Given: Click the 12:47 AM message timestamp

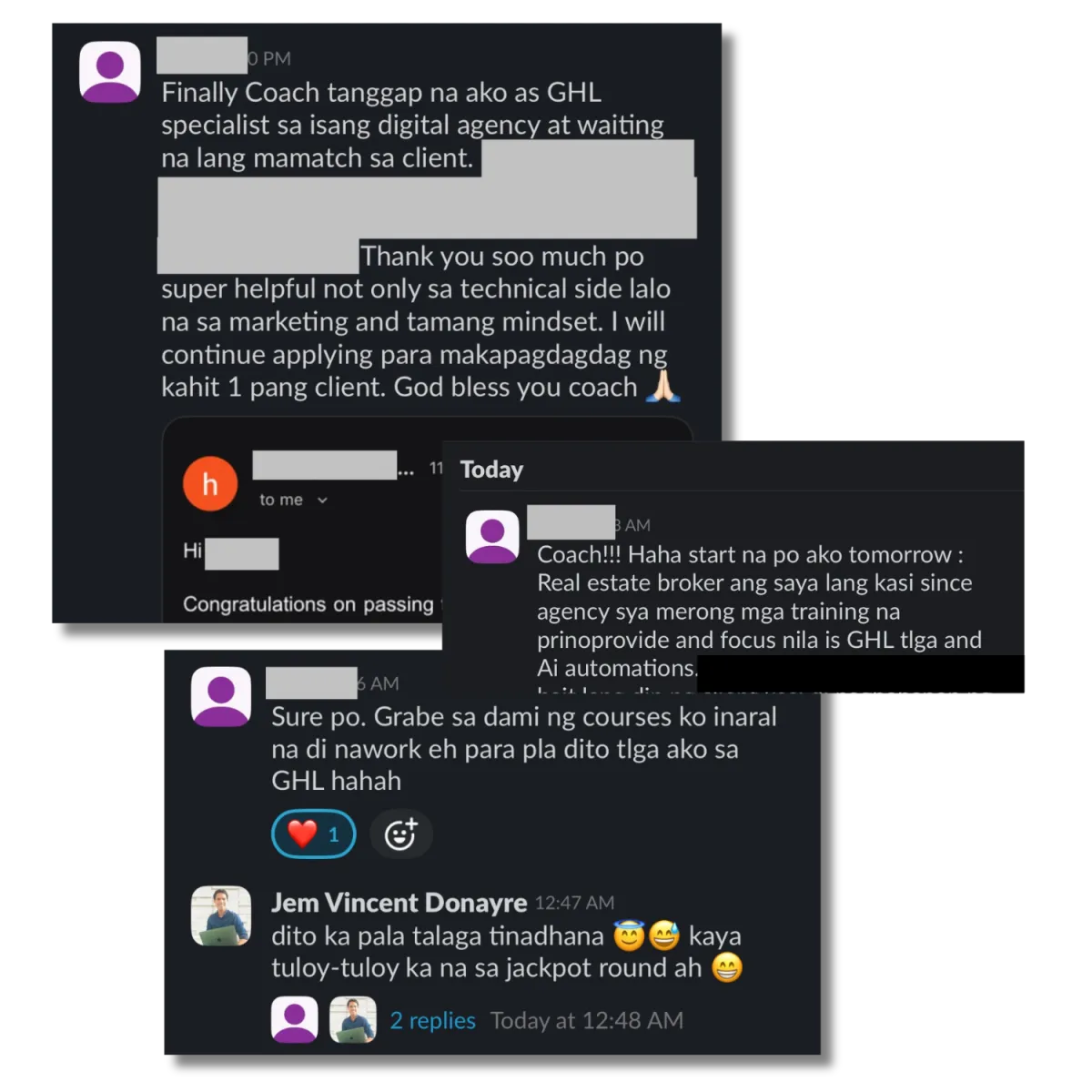Looking at the screenshot, I should point(574,903).
